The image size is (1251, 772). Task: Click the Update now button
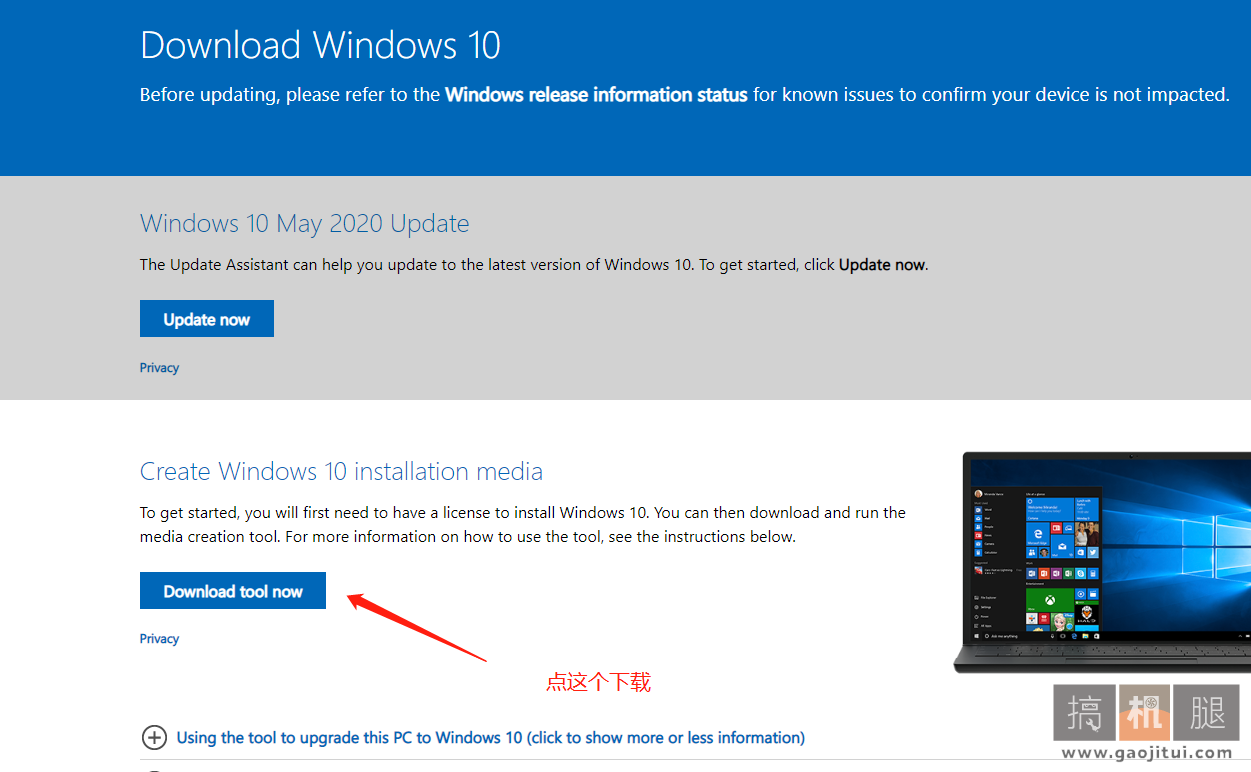(207, 319)
